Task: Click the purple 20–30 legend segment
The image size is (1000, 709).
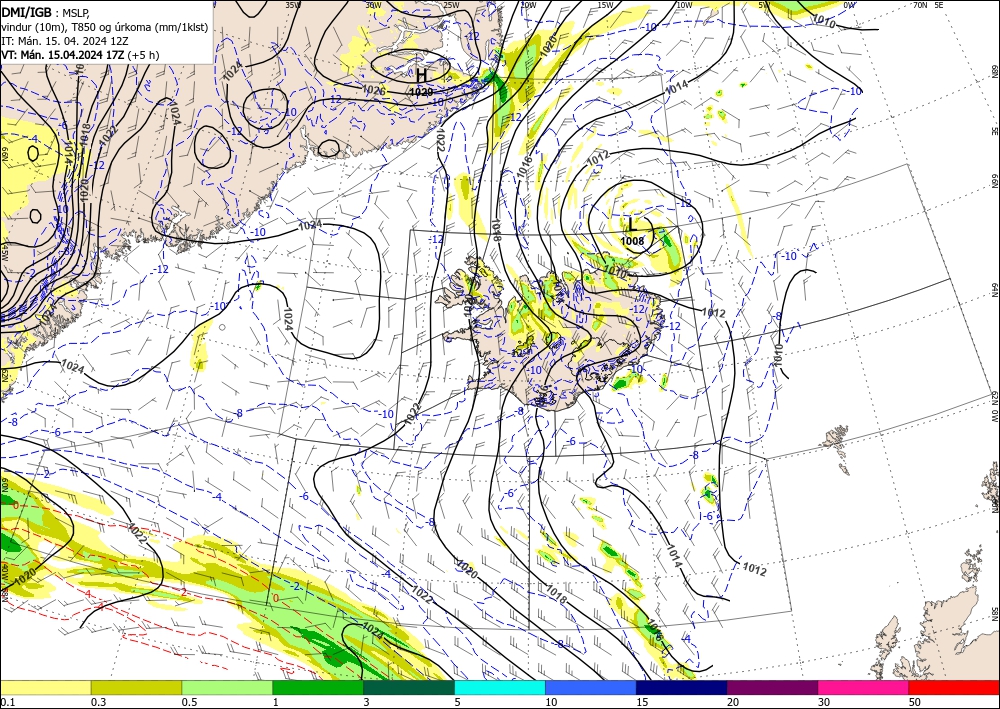Action: click(x=772, y=687)
